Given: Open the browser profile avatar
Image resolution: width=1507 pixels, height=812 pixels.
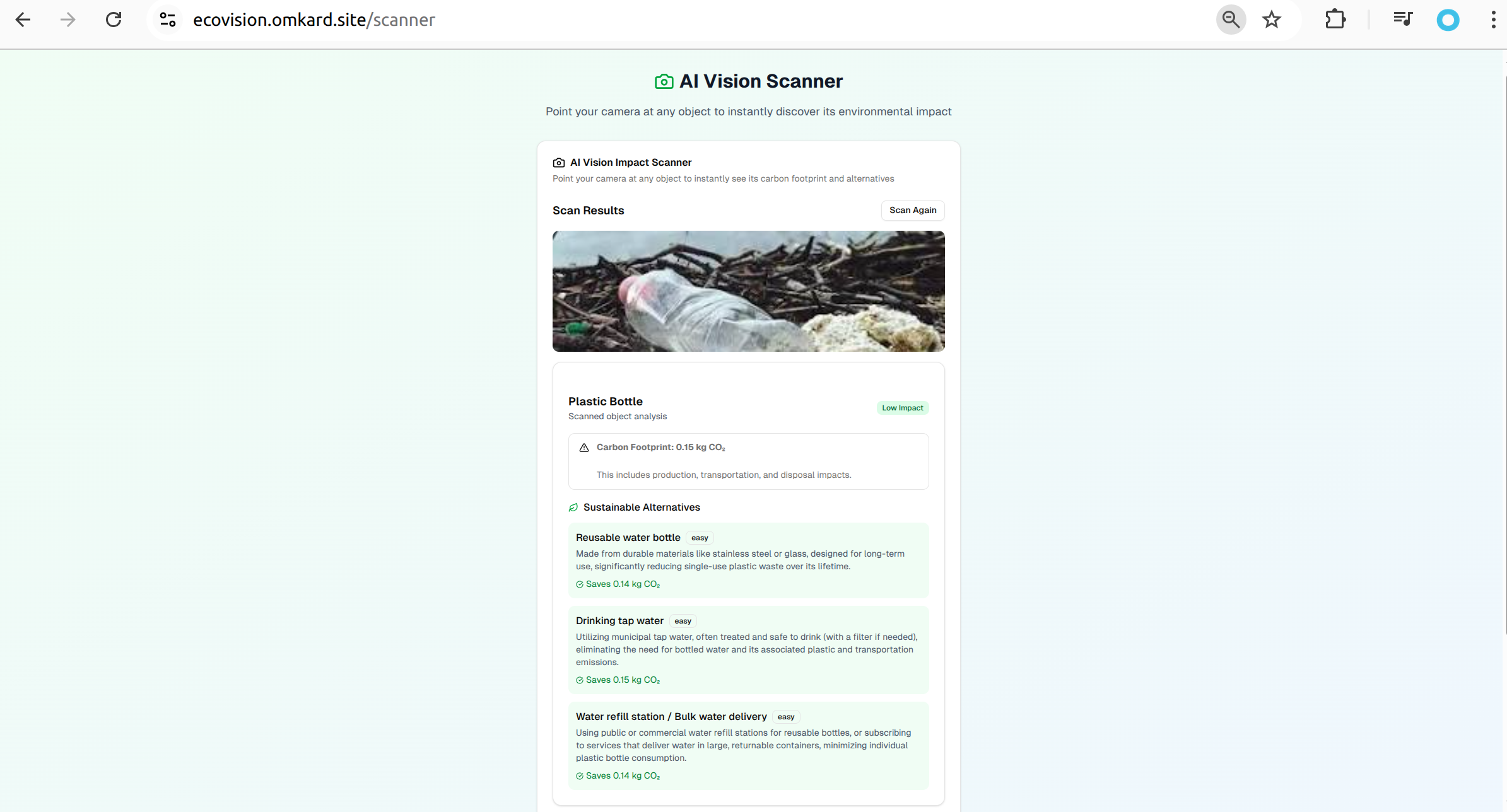Looking at the screenshot, I should coord(1448,20).
